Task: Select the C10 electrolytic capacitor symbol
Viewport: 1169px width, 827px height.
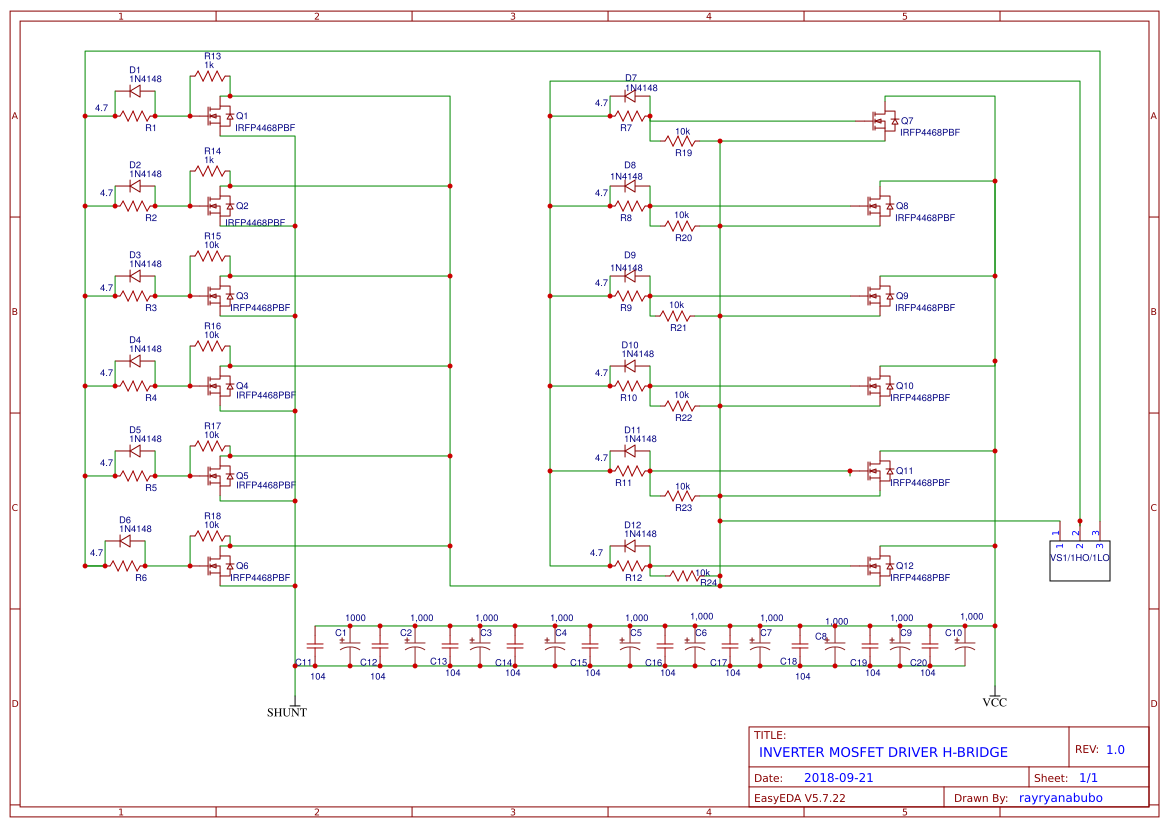Action: click(965, 647)
